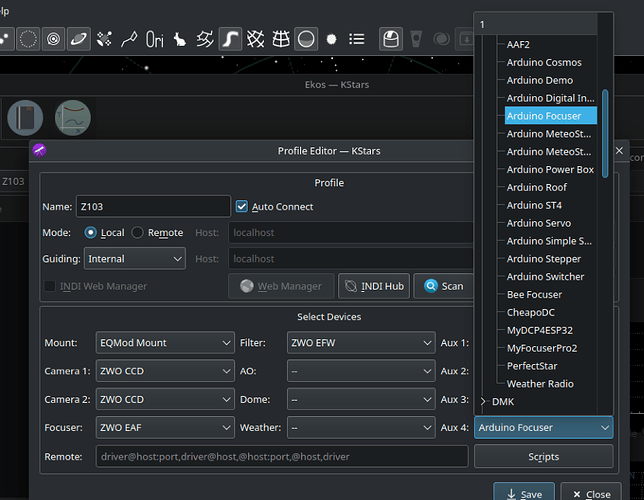Open the Ekos logbook module icon

25,118
